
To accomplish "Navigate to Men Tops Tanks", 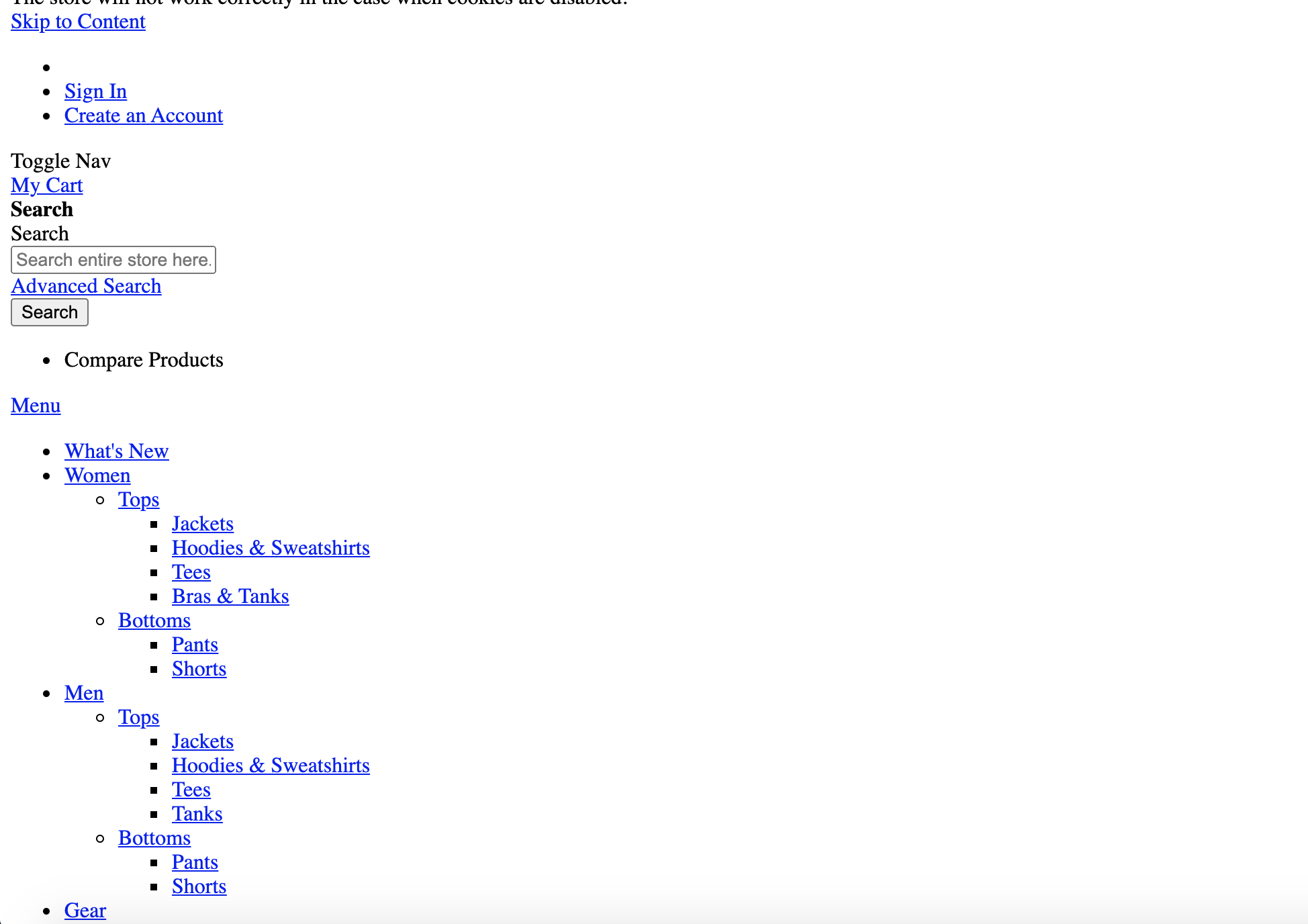I will click(x=197, y=813).
